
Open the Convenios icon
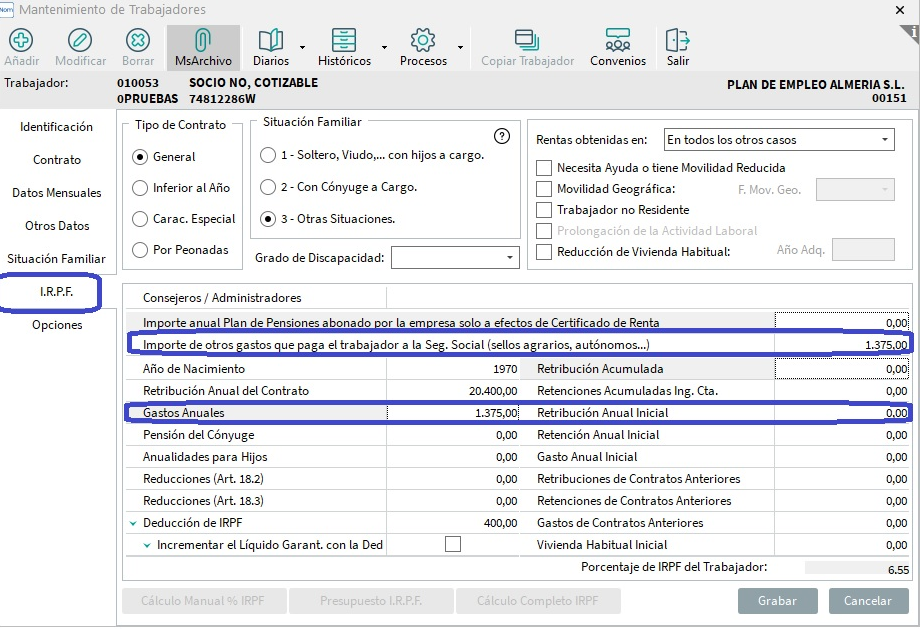coord(618,40)
